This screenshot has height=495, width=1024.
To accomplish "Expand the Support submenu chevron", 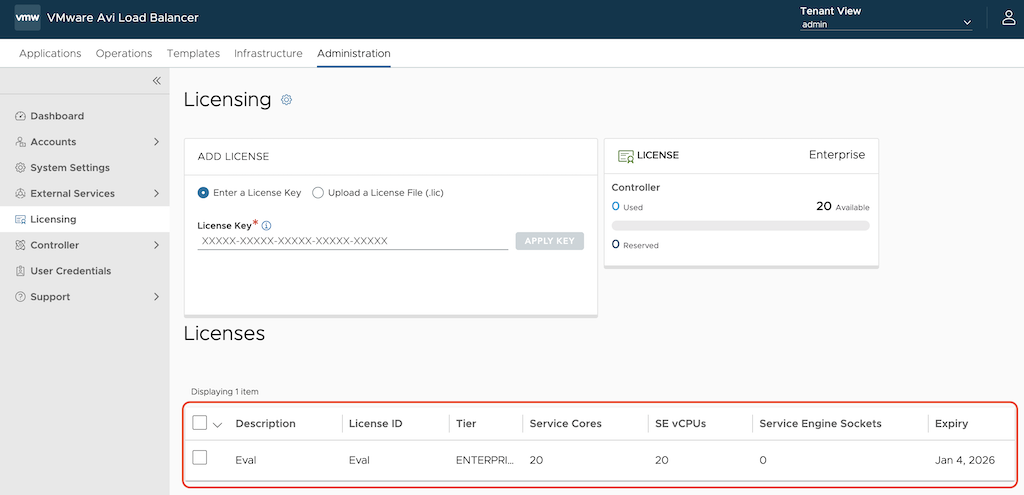I will coord(157,296).
